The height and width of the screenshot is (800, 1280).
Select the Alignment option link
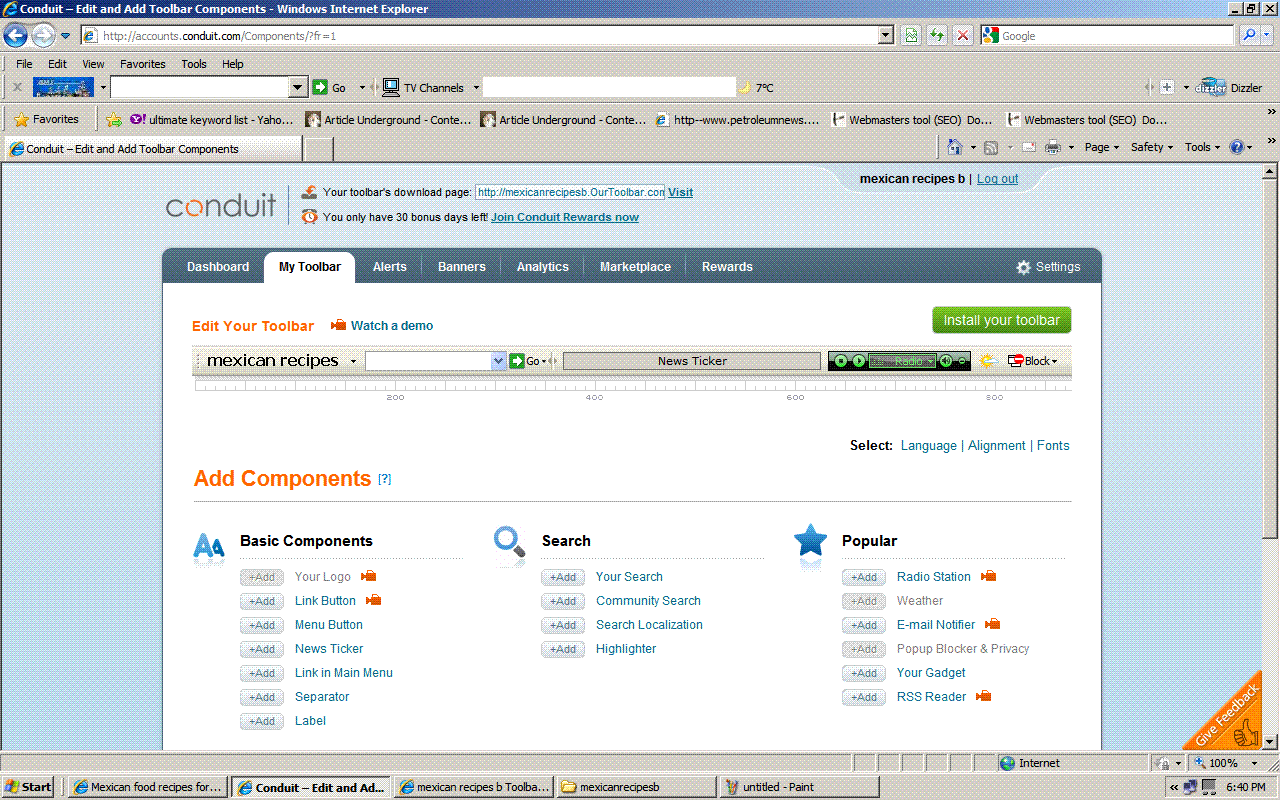(x=997, y=446)
